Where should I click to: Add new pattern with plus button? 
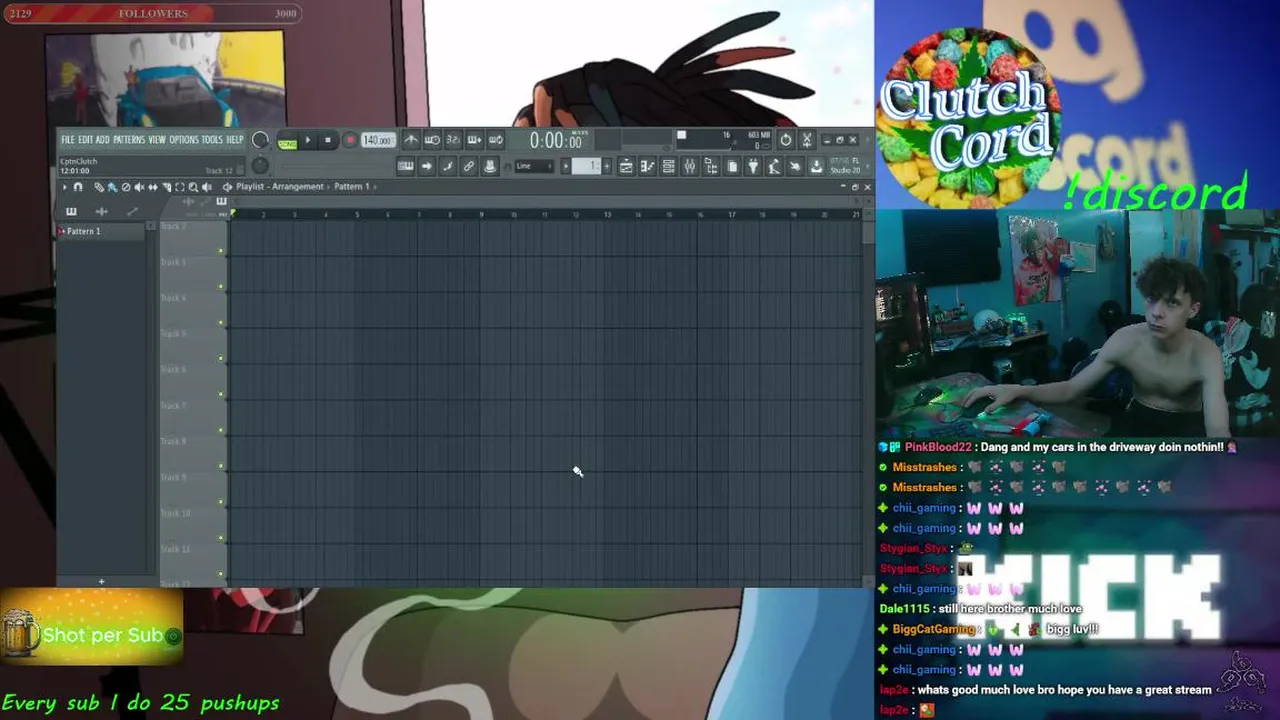pos(607,165)
